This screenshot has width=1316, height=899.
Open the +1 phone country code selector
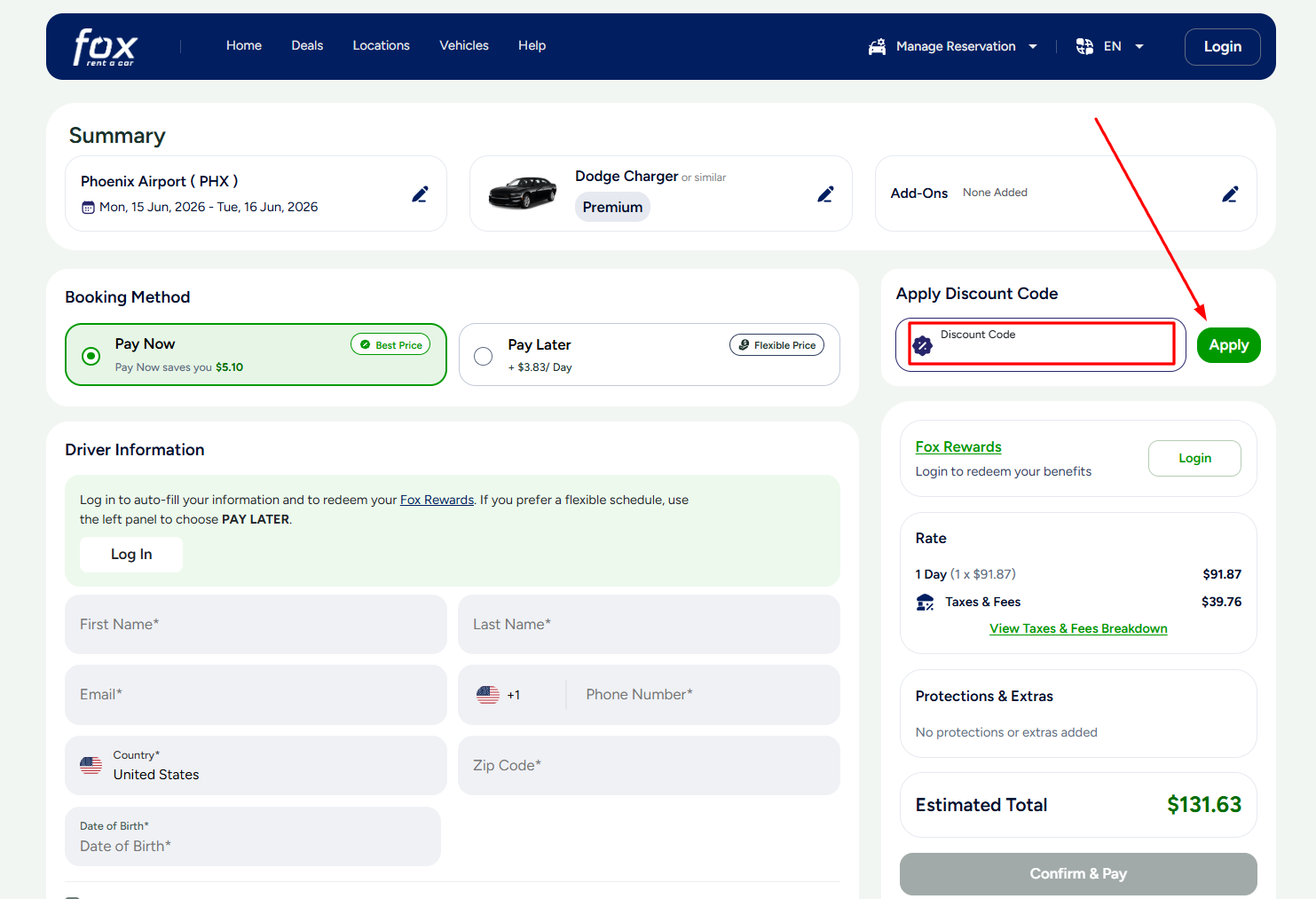(x=499, y=695)
